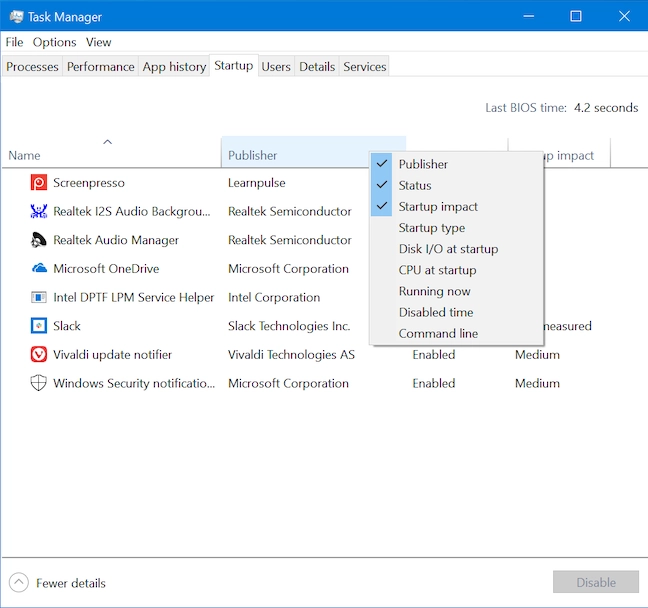This screenshot has width=648, height=608.
Task: Click Realtek Semiconductor publisher in Audio Manager row
Action: [x=290, y=240]
